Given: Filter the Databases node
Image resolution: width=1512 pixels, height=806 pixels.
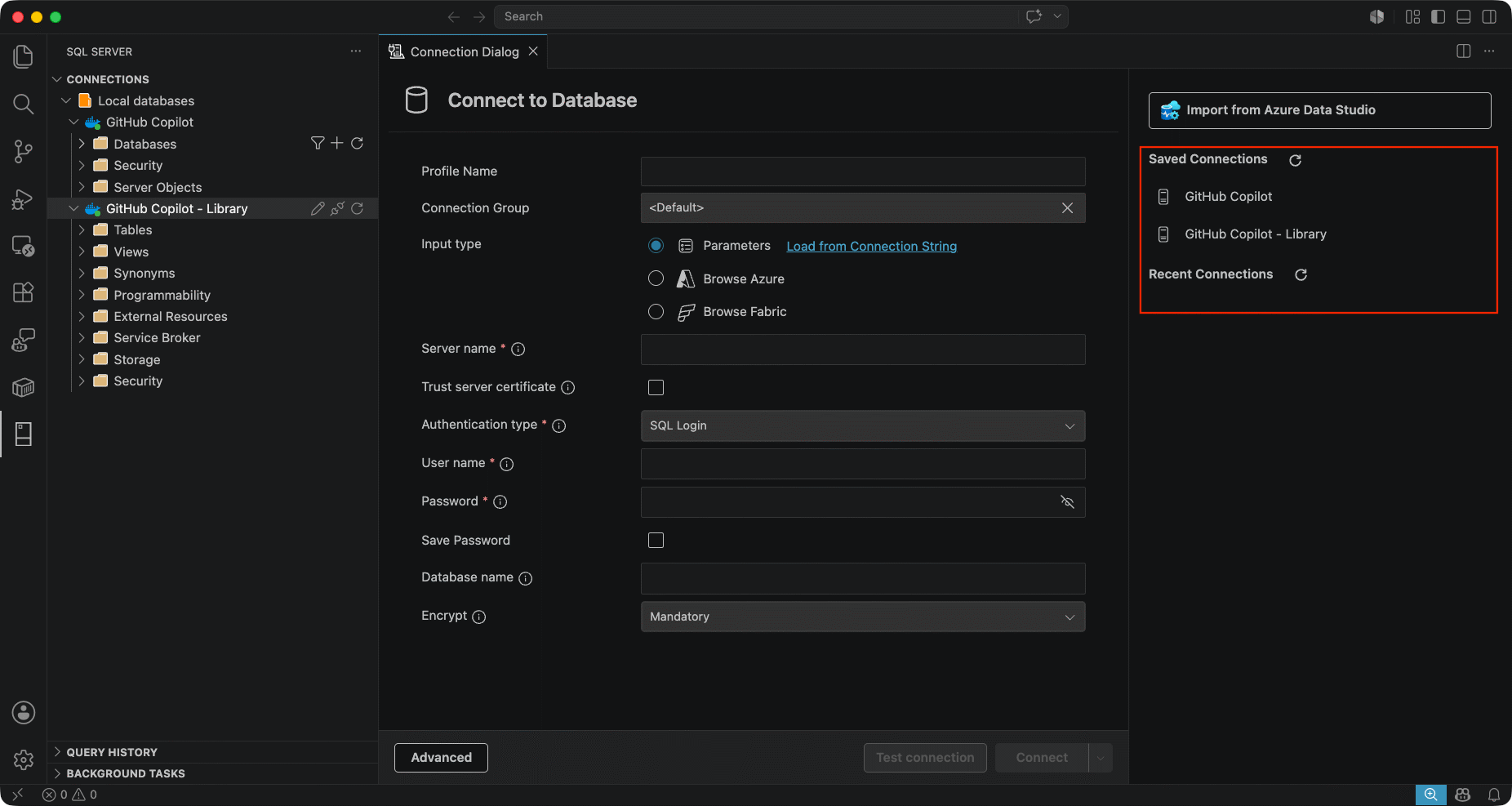Looking at the screenshot, I should click(x=318, y=143).
